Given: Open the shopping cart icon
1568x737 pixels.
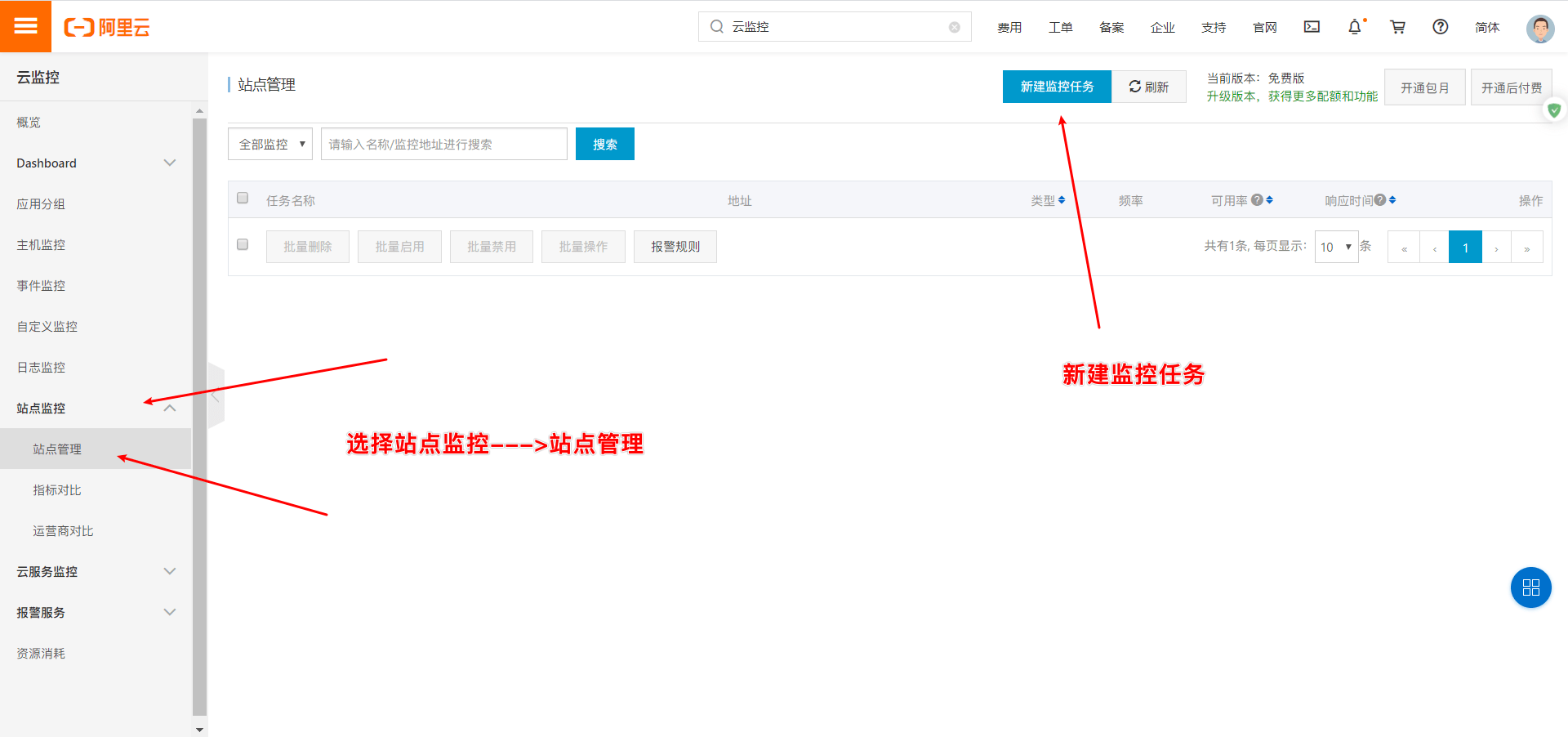Looking at the screenshot, I should click(x=1397, y=27).
